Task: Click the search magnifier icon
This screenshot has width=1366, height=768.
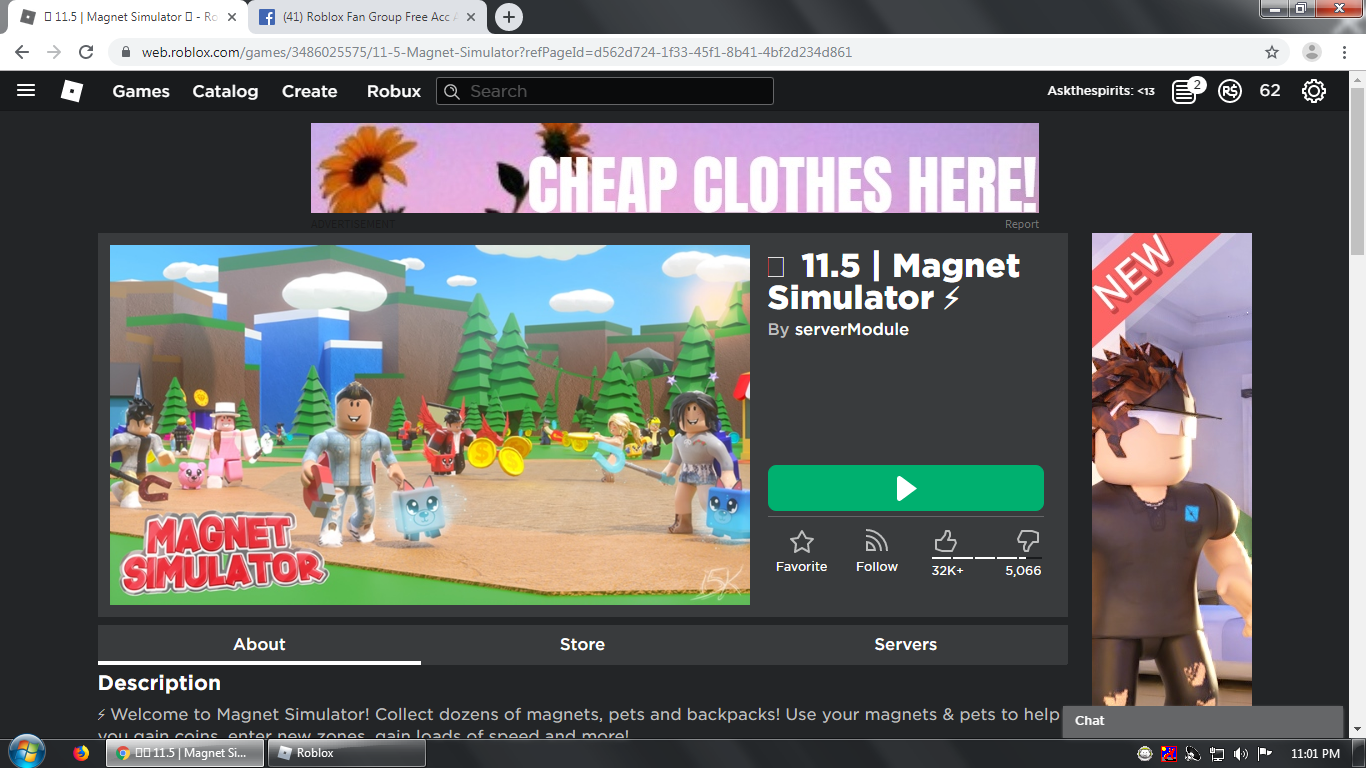Action: 452,91
